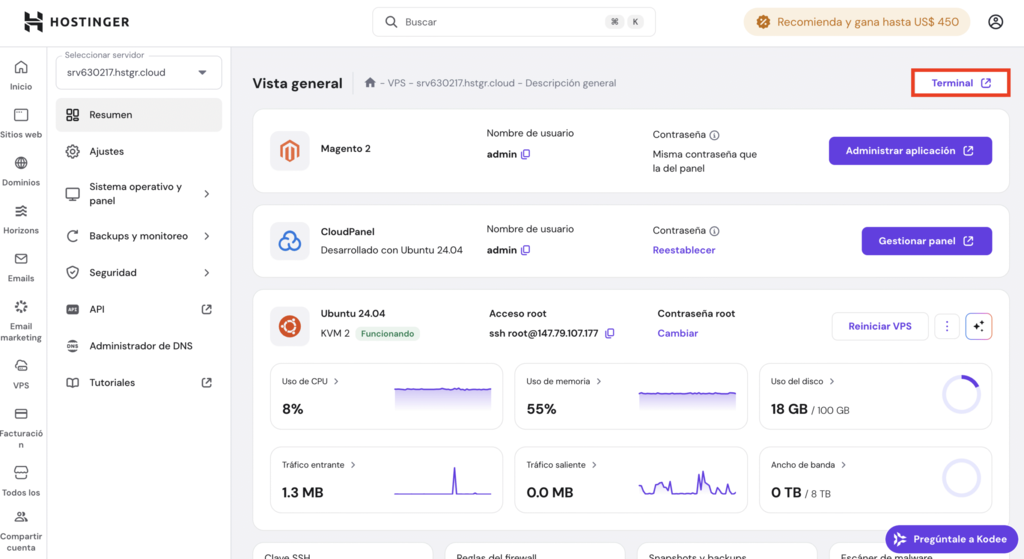
Task: Click the home icon in breadcrumb
Action: [370, 82]
